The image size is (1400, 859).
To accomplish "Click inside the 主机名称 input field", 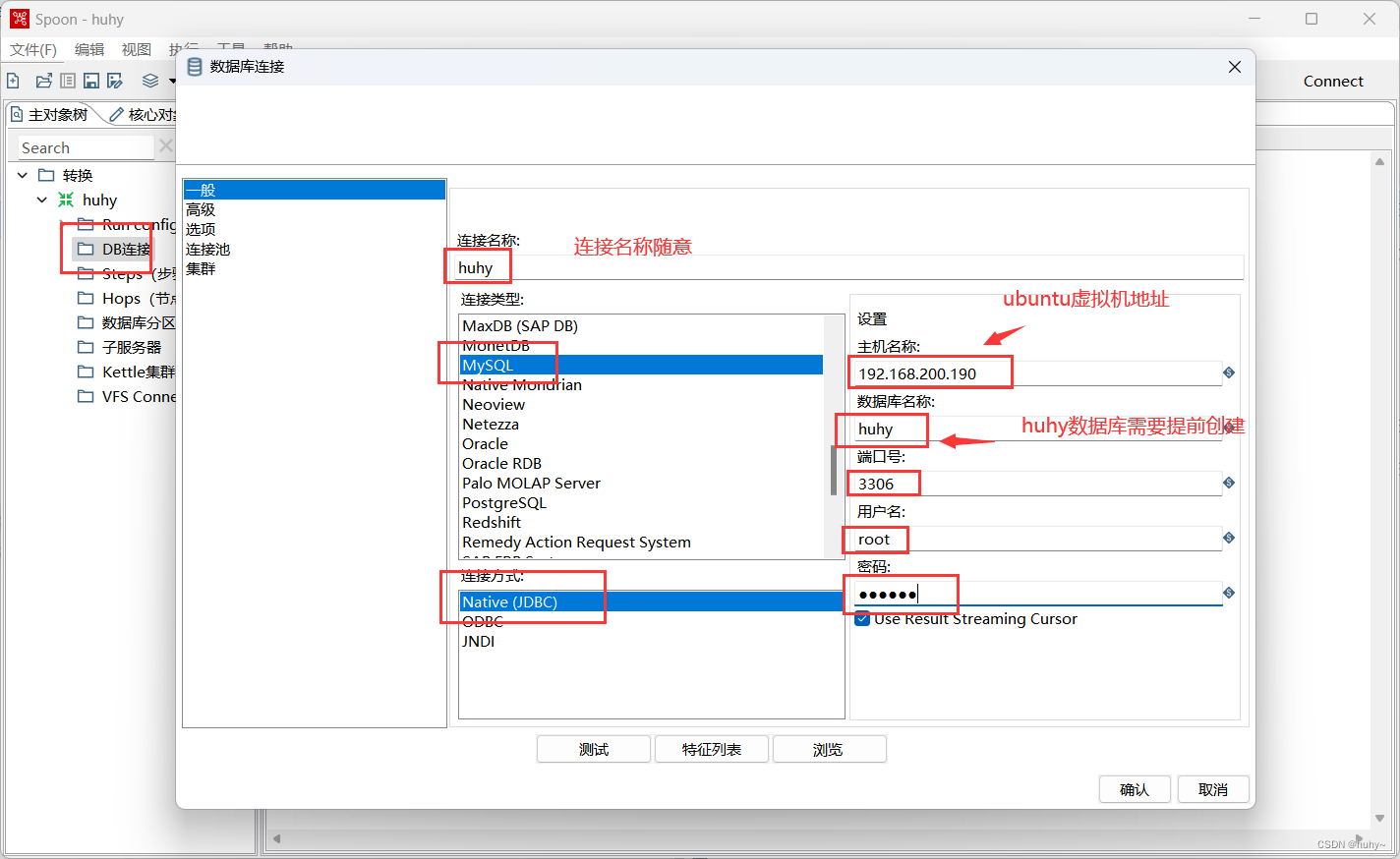I will click(x=1036, y=373).
